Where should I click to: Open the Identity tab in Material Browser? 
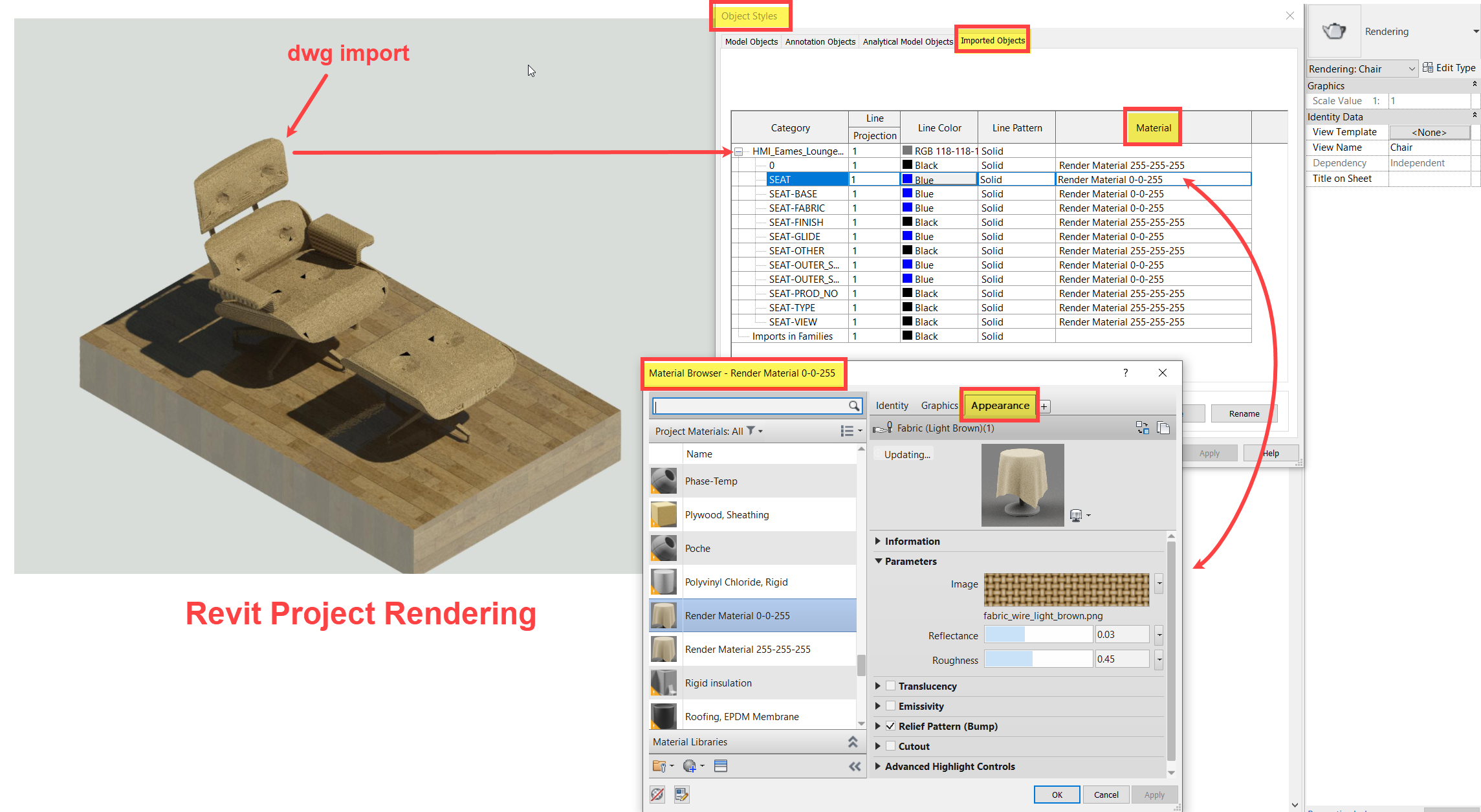tap(892, 405)
